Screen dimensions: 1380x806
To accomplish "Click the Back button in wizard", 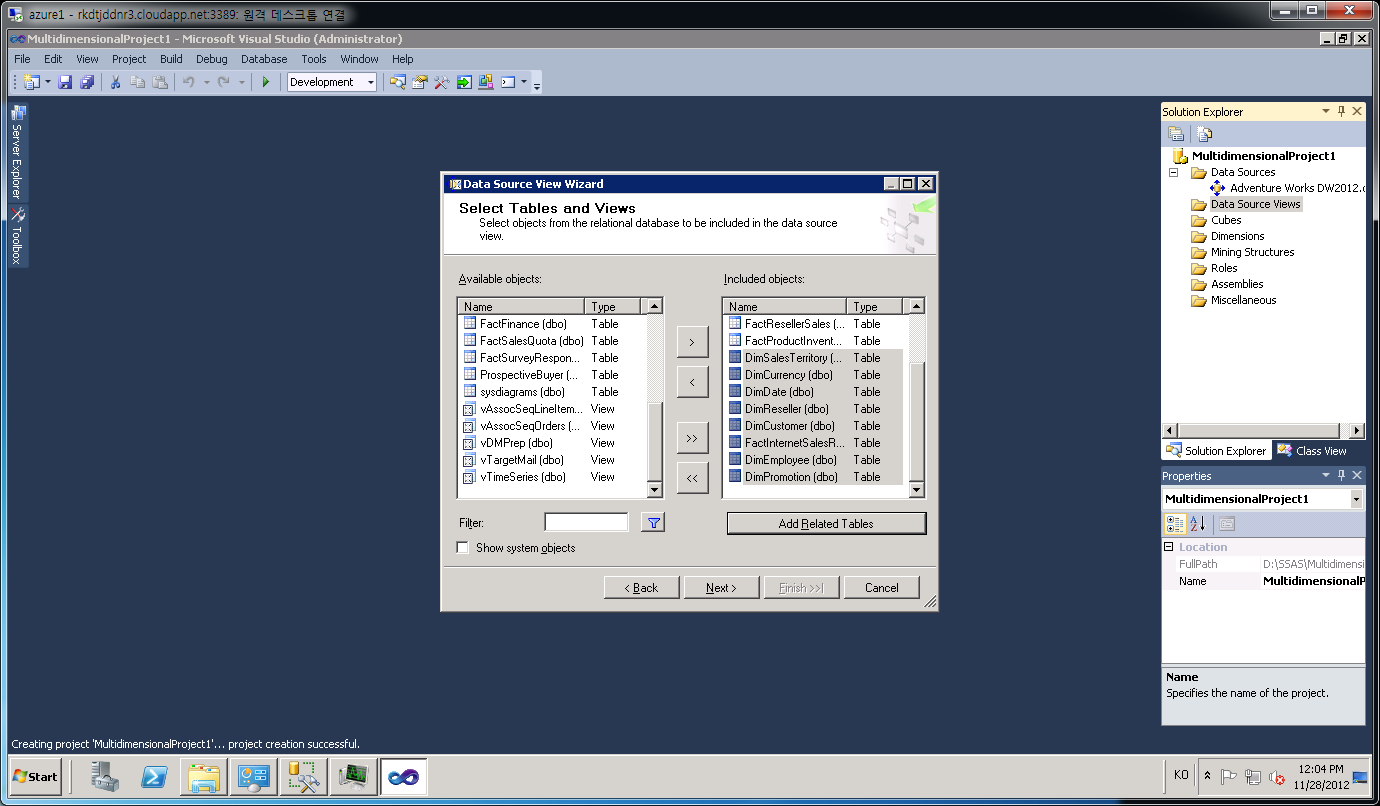I will pos(642,588).
